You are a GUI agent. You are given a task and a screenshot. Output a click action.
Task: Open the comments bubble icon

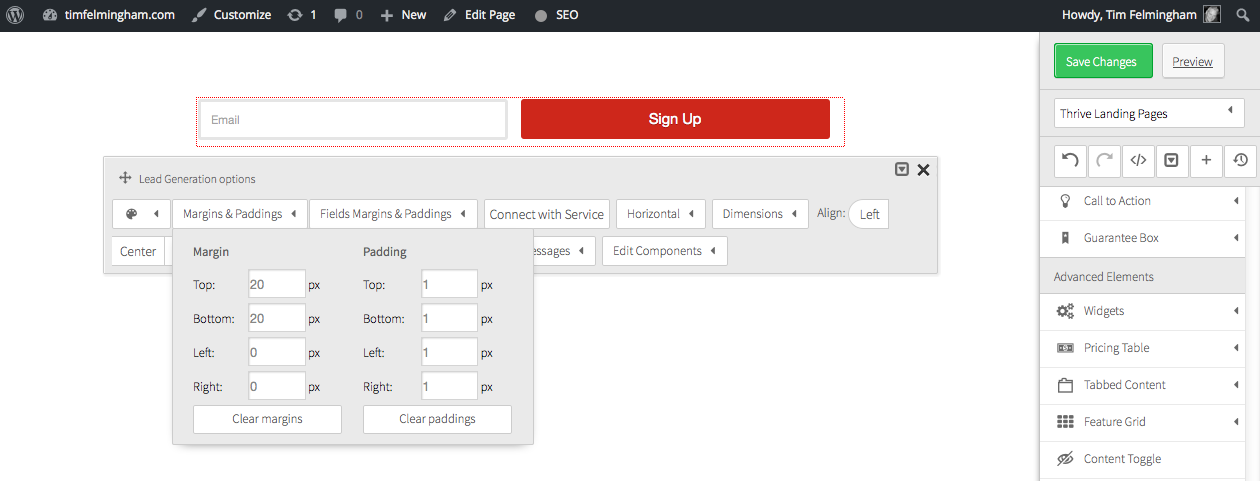tap(347, 15)
